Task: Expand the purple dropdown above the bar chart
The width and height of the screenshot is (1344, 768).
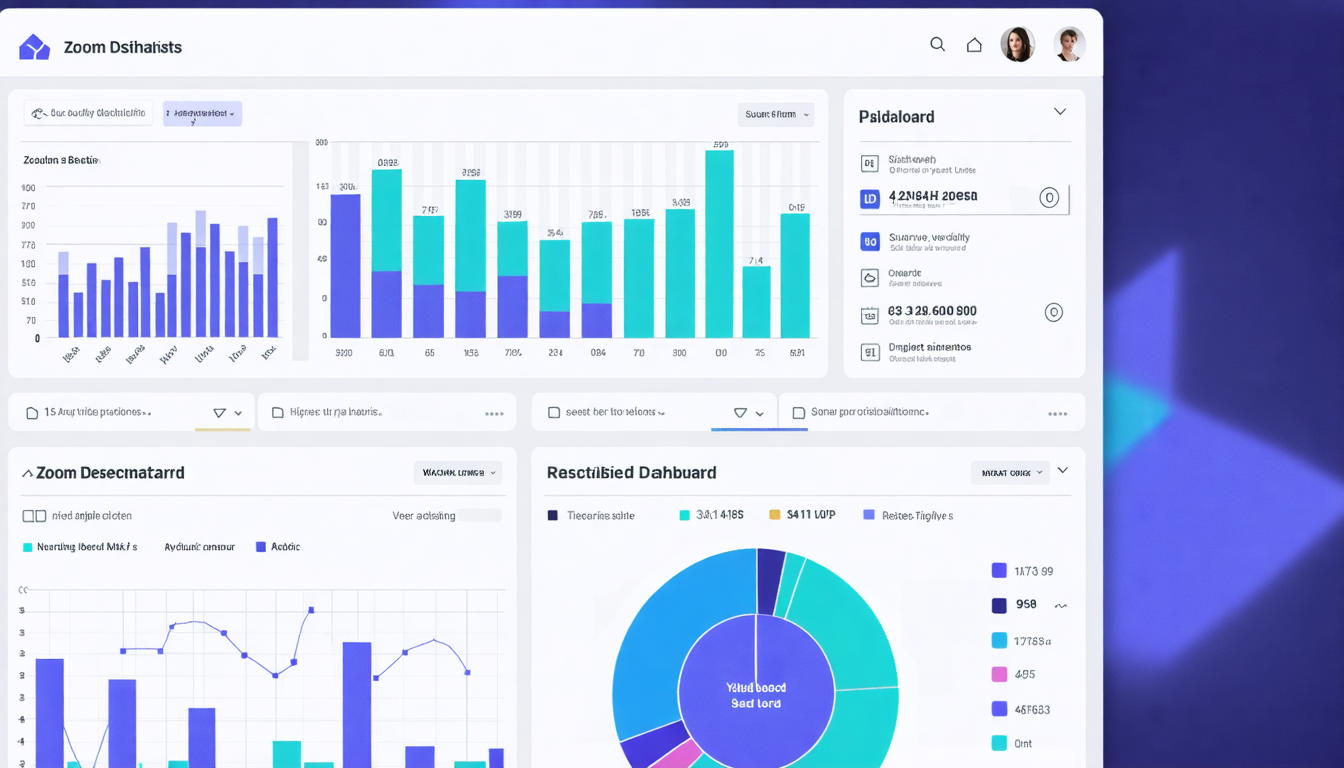Action: 202,113
